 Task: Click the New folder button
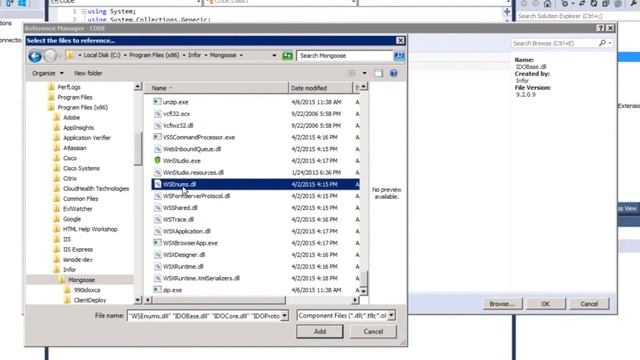pyautogui.click(x=88, y=73)
